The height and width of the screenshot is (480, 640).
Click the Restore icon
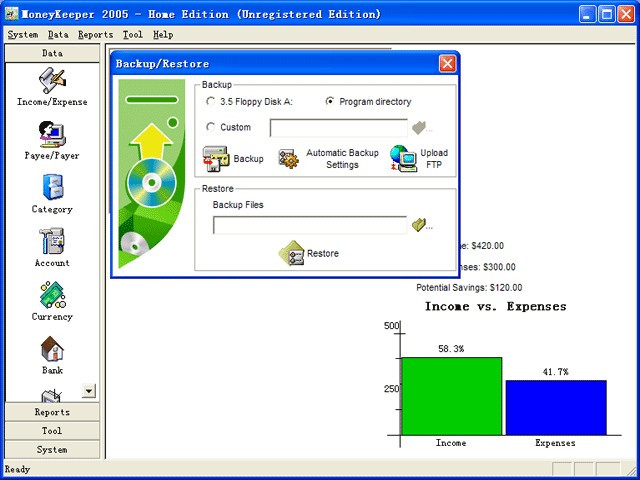tap(291, 253)
